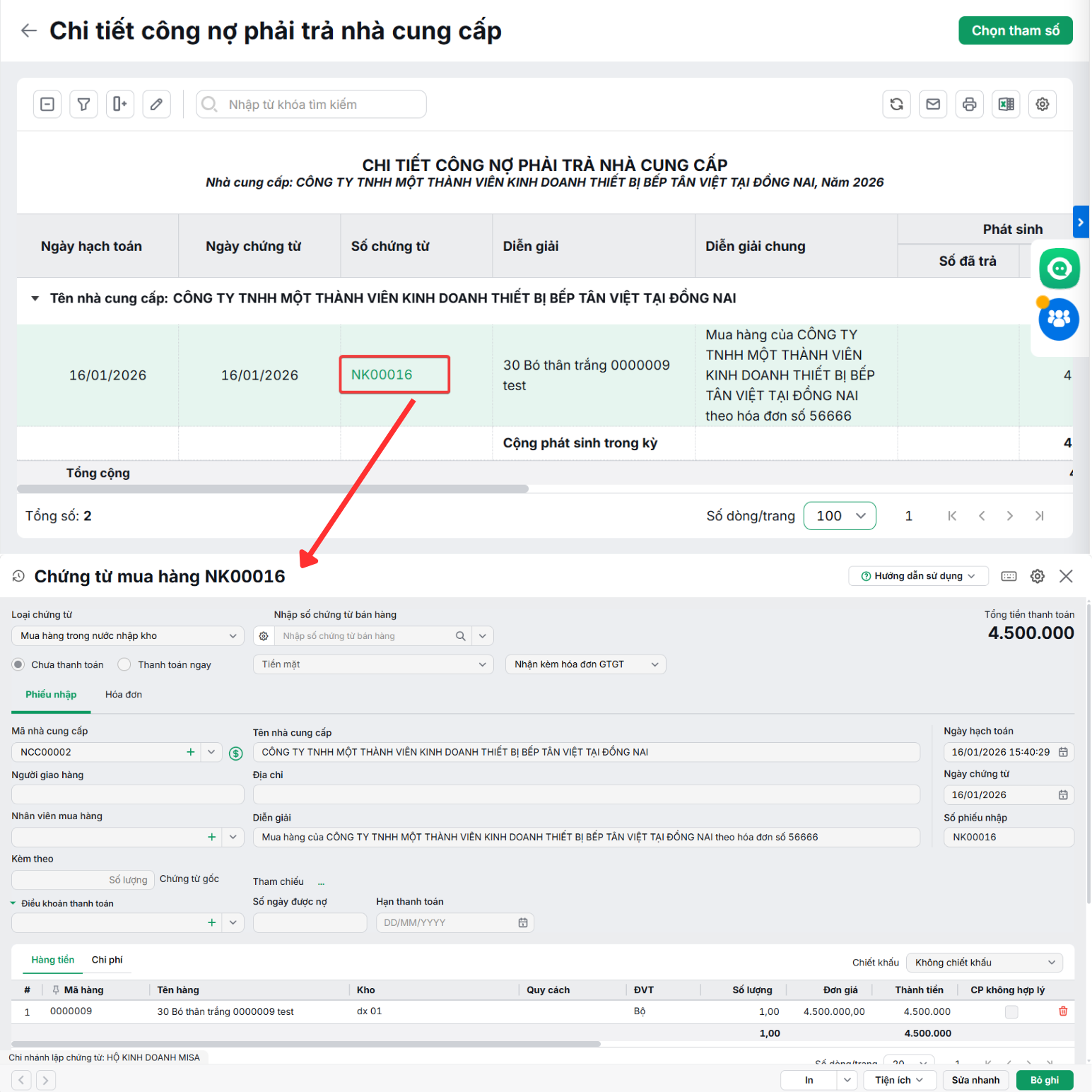Click the report horizontal scrollbar
Viewport: 1092px width, 1092px height.
coord(273,489)
